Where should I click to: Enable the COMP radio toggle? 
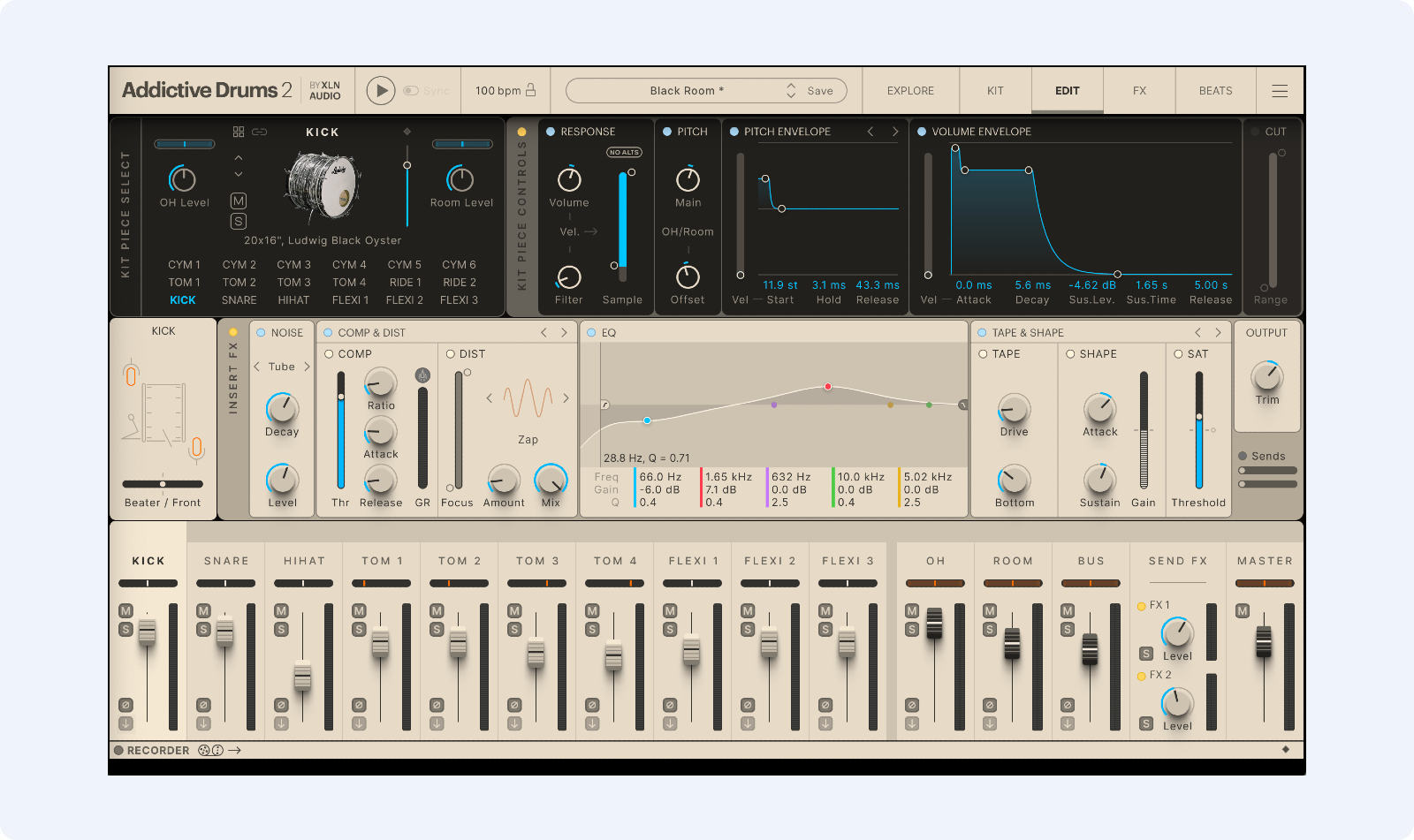pyautogui.click(x=329, y=354)
